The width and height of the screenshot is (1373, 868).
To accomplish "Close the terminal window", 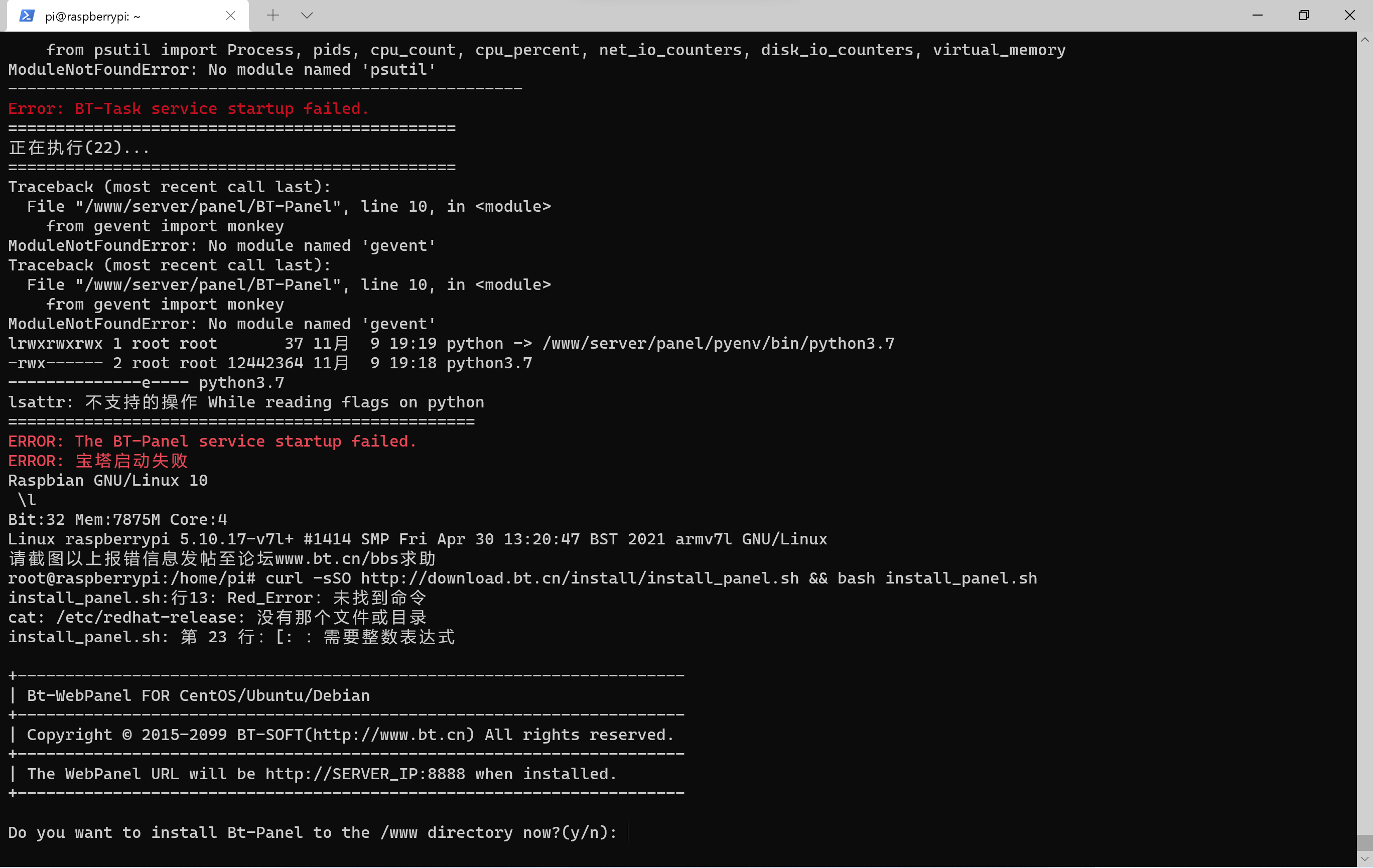I will pos(1349,16).
